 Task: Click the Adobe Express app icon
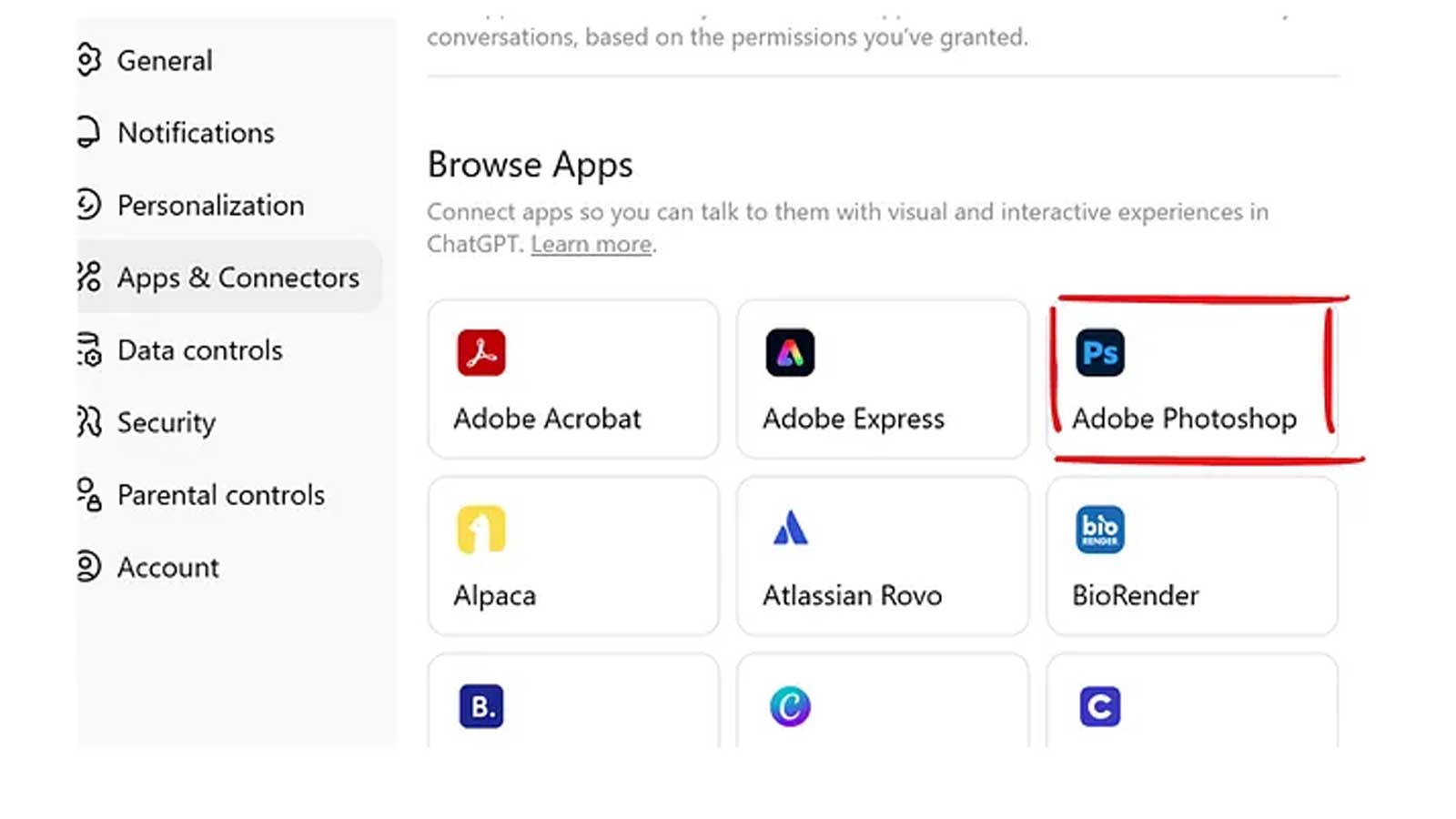click(790, 353)
